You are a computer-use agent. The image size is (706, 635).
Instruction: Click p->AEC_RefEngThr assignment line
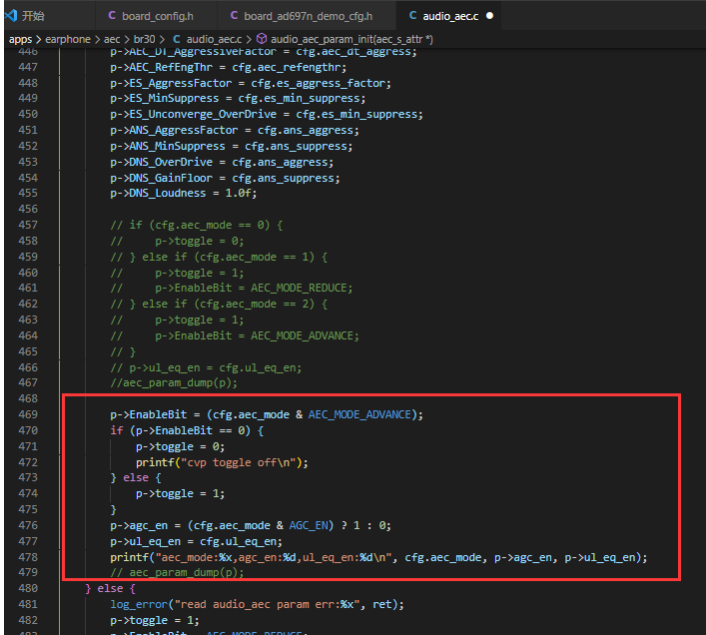point(228,68)
